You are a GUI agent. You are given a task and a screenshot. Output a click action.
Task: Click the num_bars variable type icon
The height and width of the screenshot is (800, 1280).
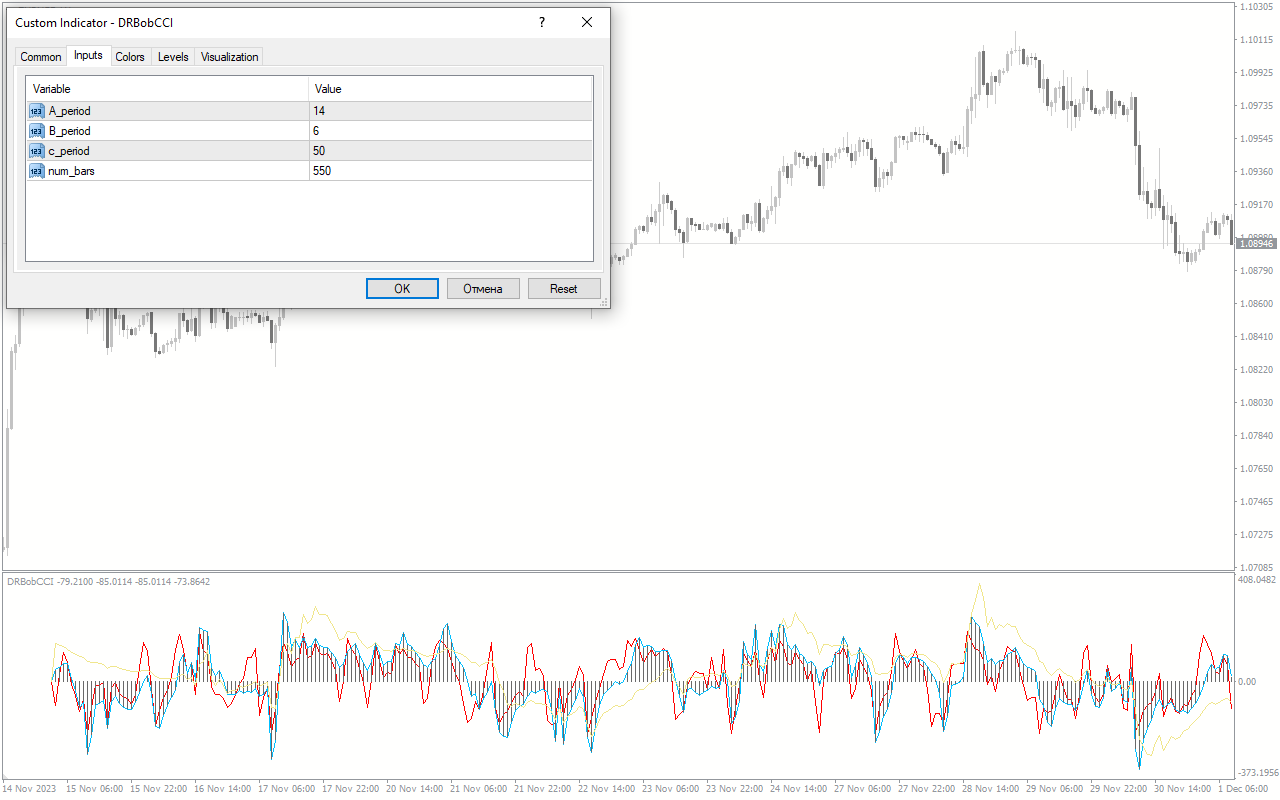pyautogui.click(x=37, y=171)
